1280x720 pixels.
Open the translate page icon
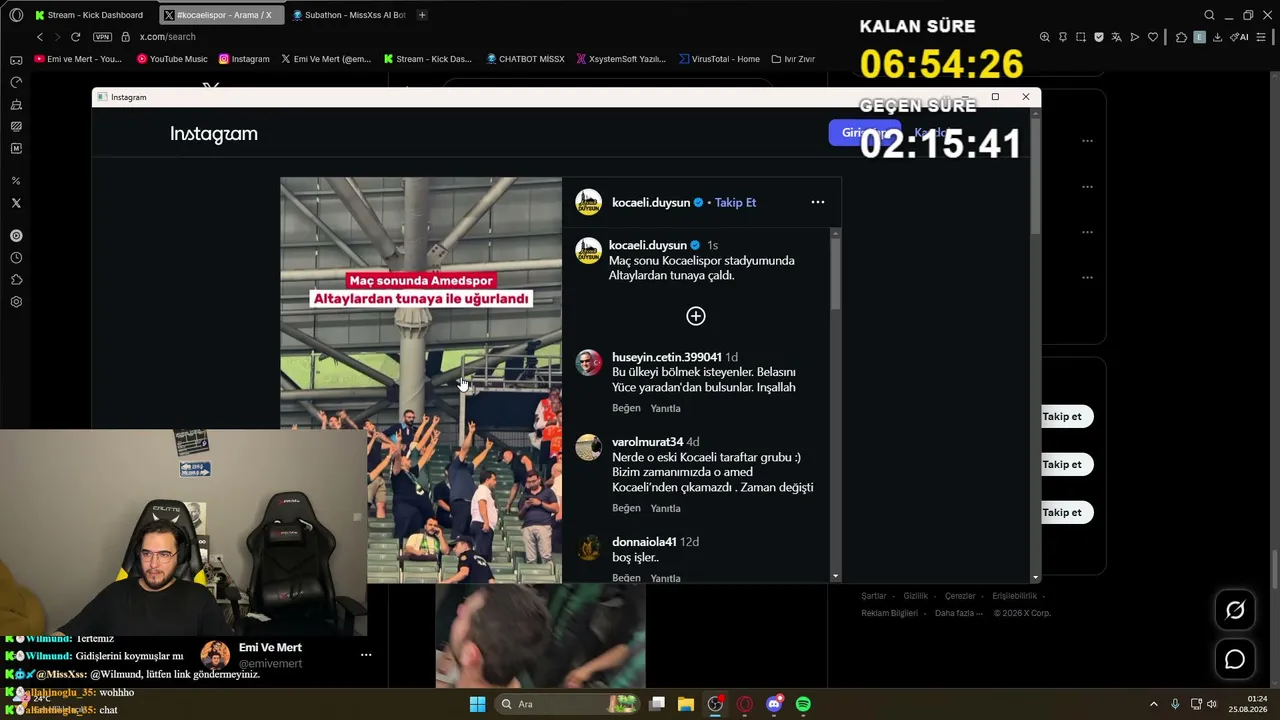[x=1117, y=37]
